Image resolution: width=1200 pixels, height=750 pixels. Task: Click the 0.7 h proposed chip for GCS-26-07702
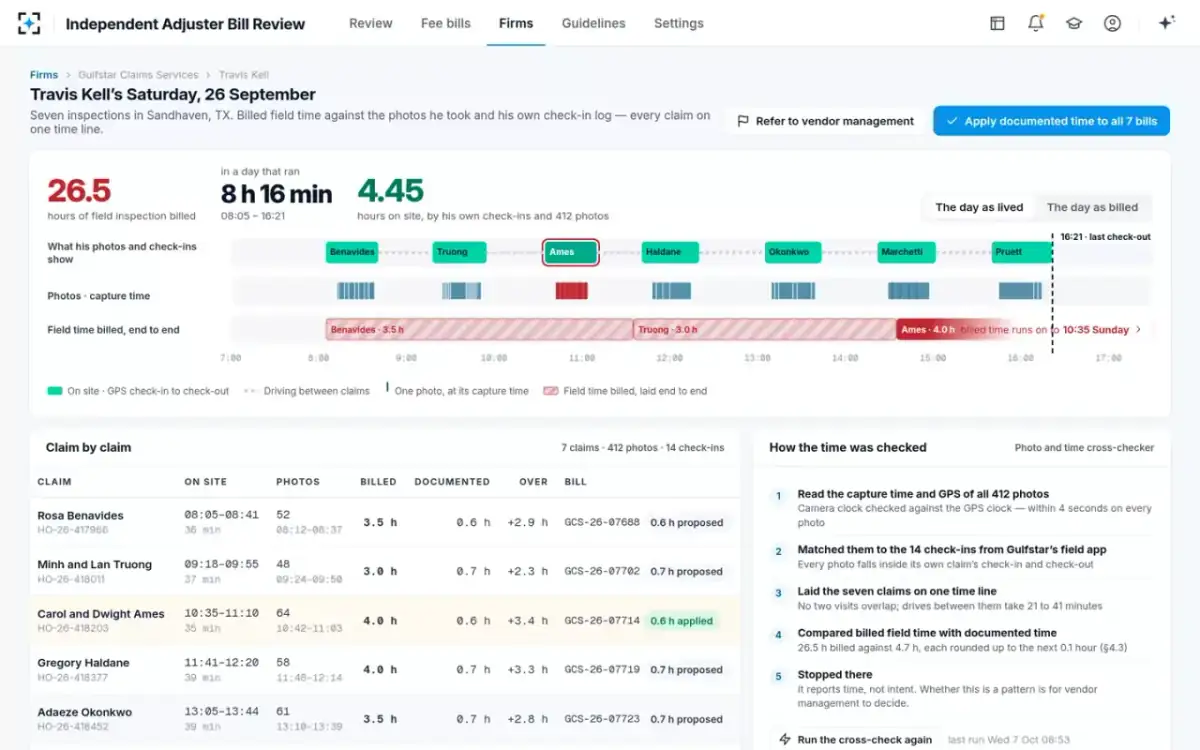(x=686, y=572)
